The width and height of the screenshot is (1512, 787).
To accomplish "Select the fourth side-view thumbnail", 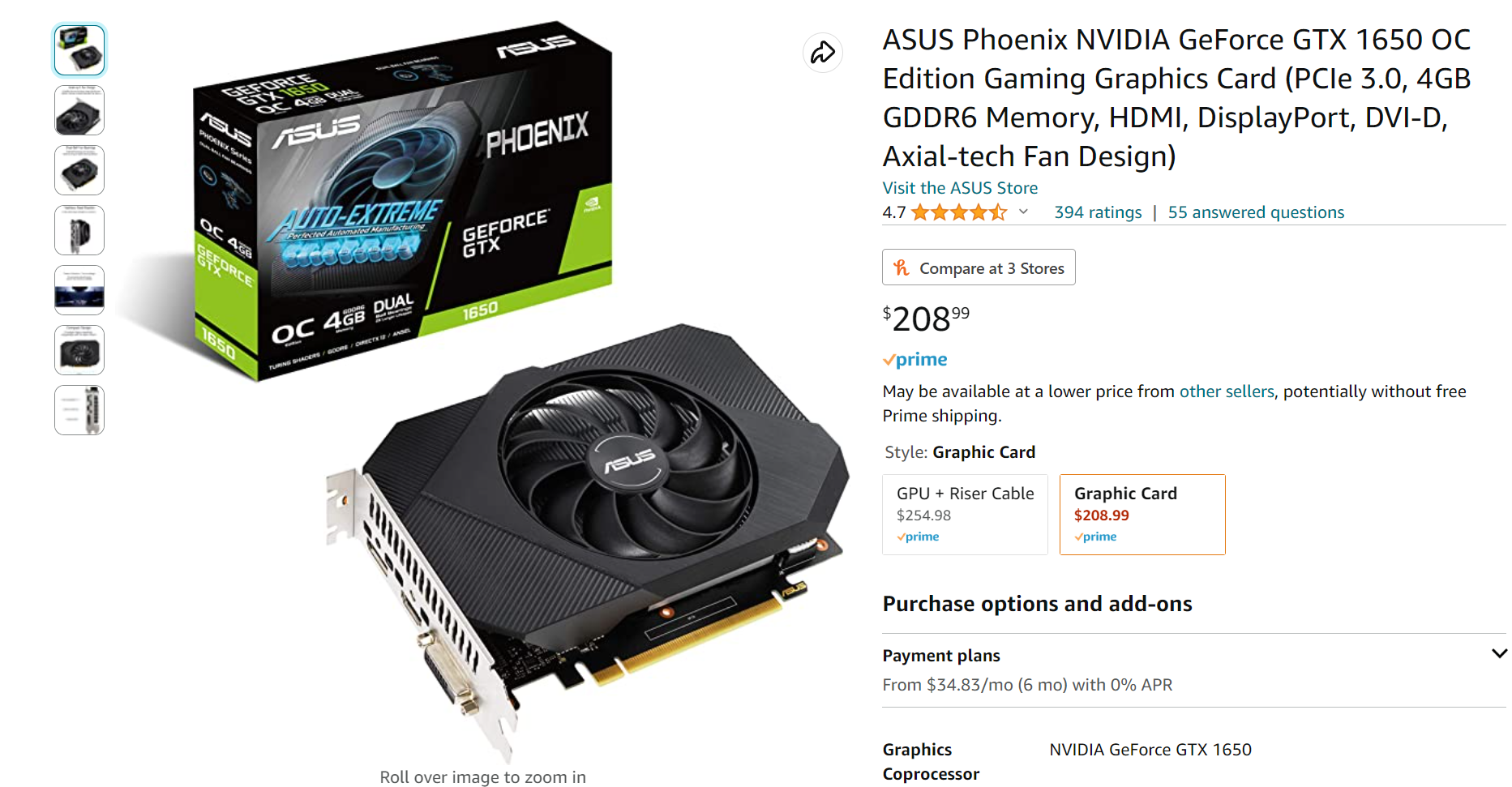I will [x=79, y=230].
